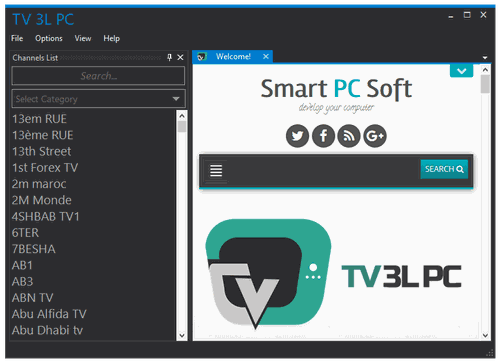This screenshot has width=500, height=363.
Task: Click the TV icon on Welcome tab
Action: point(202,57)
